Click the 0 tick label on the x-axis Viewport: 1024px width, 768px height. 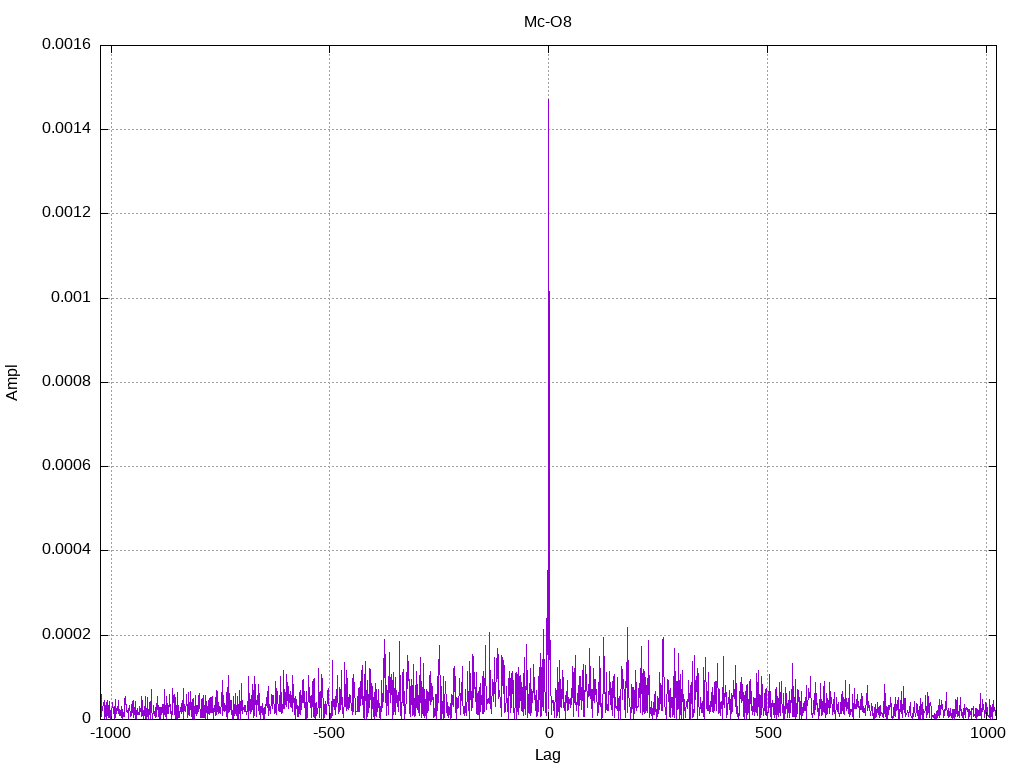pyautogui.click(x=548, y=733)
